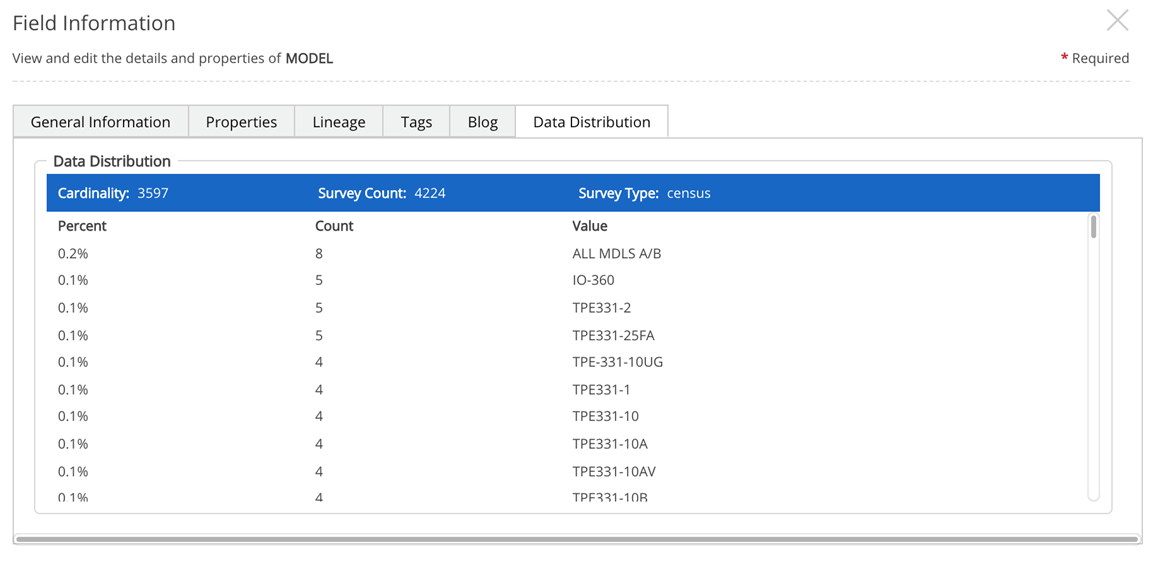The height and width of the screenshot is (564, 1153).
Task: Select the TPE331-25FA row
Action: [x=613, y=335]
